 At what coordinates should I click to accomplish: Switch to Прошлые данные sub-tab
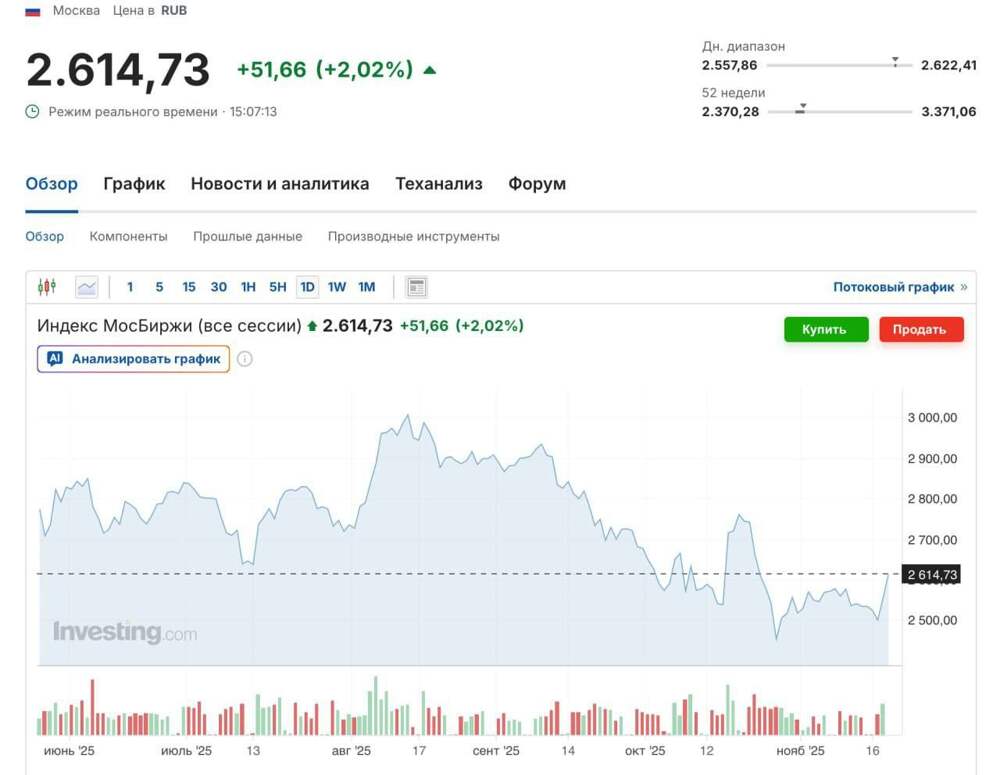tap(247, 237)
